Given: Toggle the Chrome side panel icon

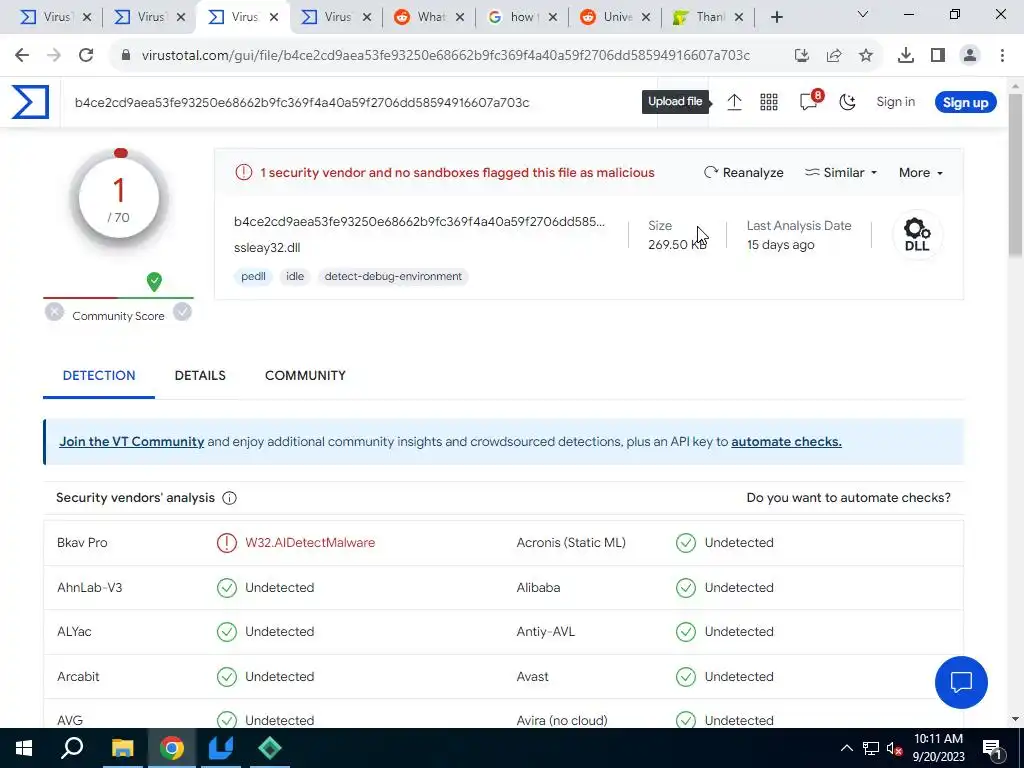Looking at the screenshot, I should point(938,56).
